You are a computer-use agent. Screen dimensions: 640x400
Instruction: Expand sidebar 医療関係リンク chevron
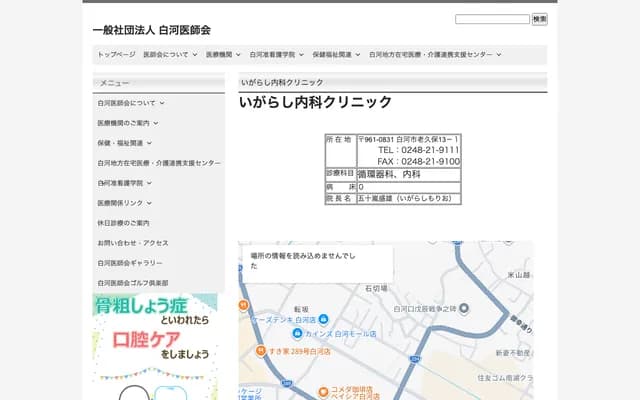tap(149, 203)
